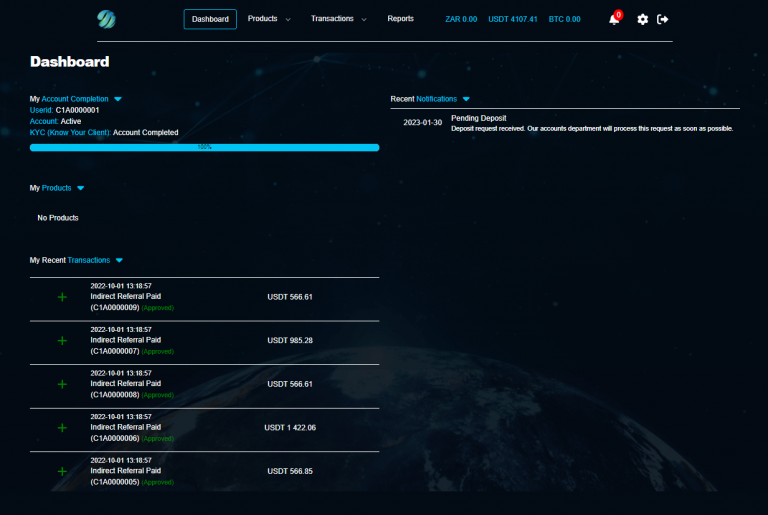
Task: Click the site logo icon
Action: [107, 19]
